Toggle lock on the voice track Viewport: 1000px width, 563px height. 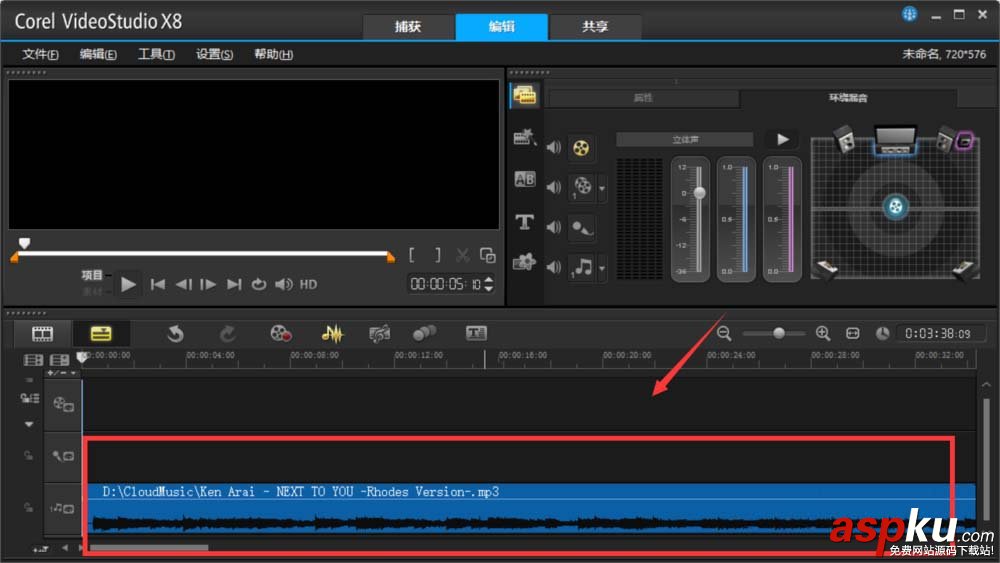coord(28,455)
